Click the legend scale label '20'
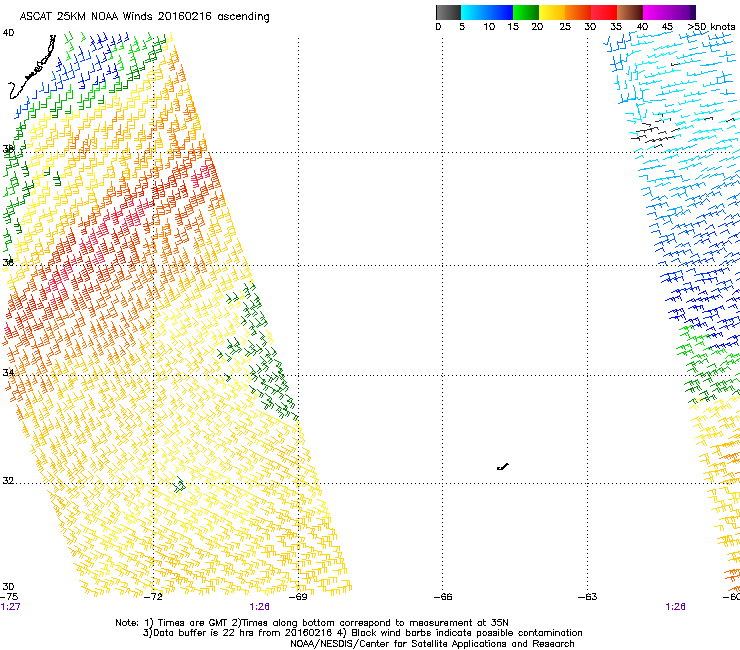This screenshot has width=740, height=650. [537, 27]
